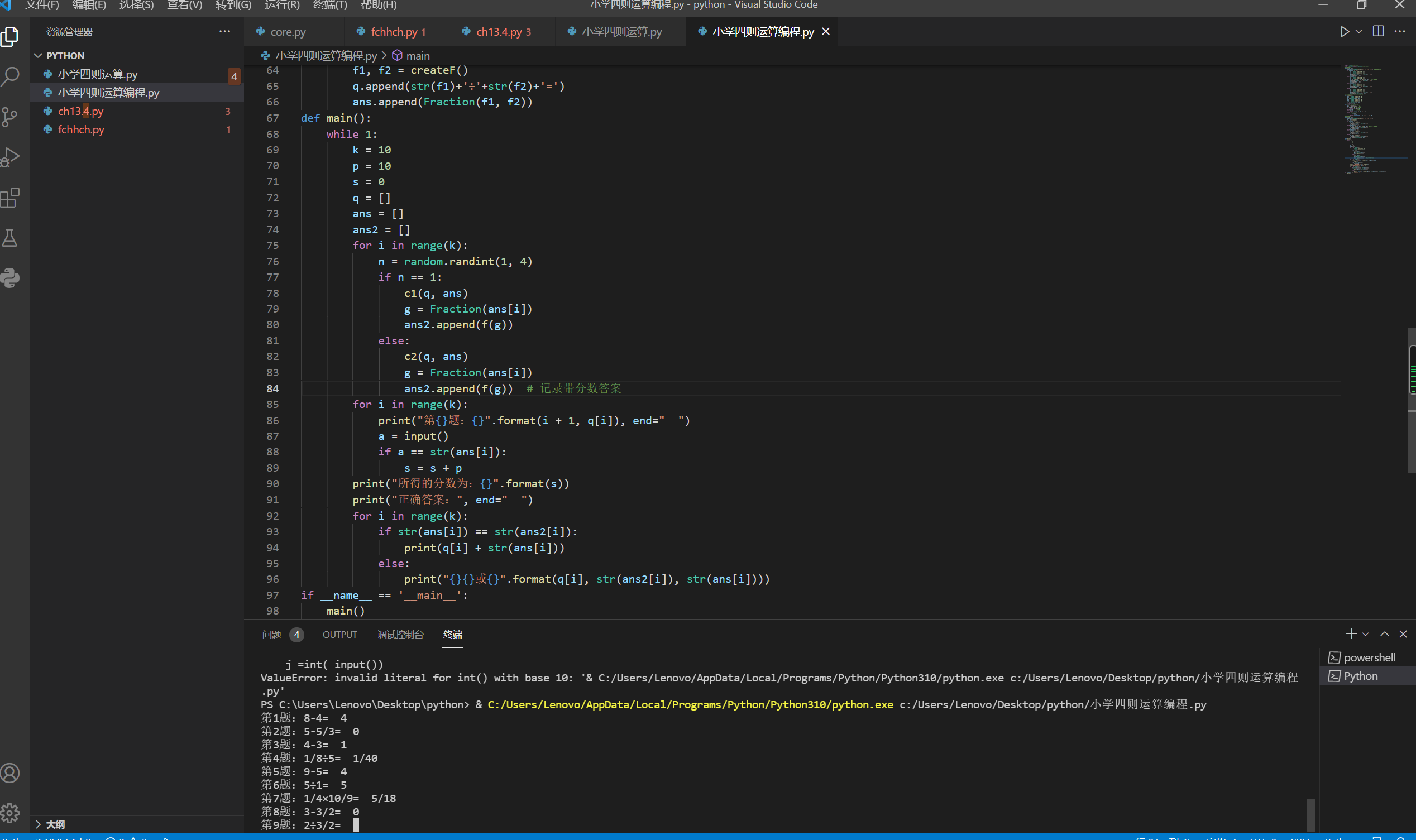Open the Run and Debug view
Screen dimensions: 1416x840
coord(10,157)
